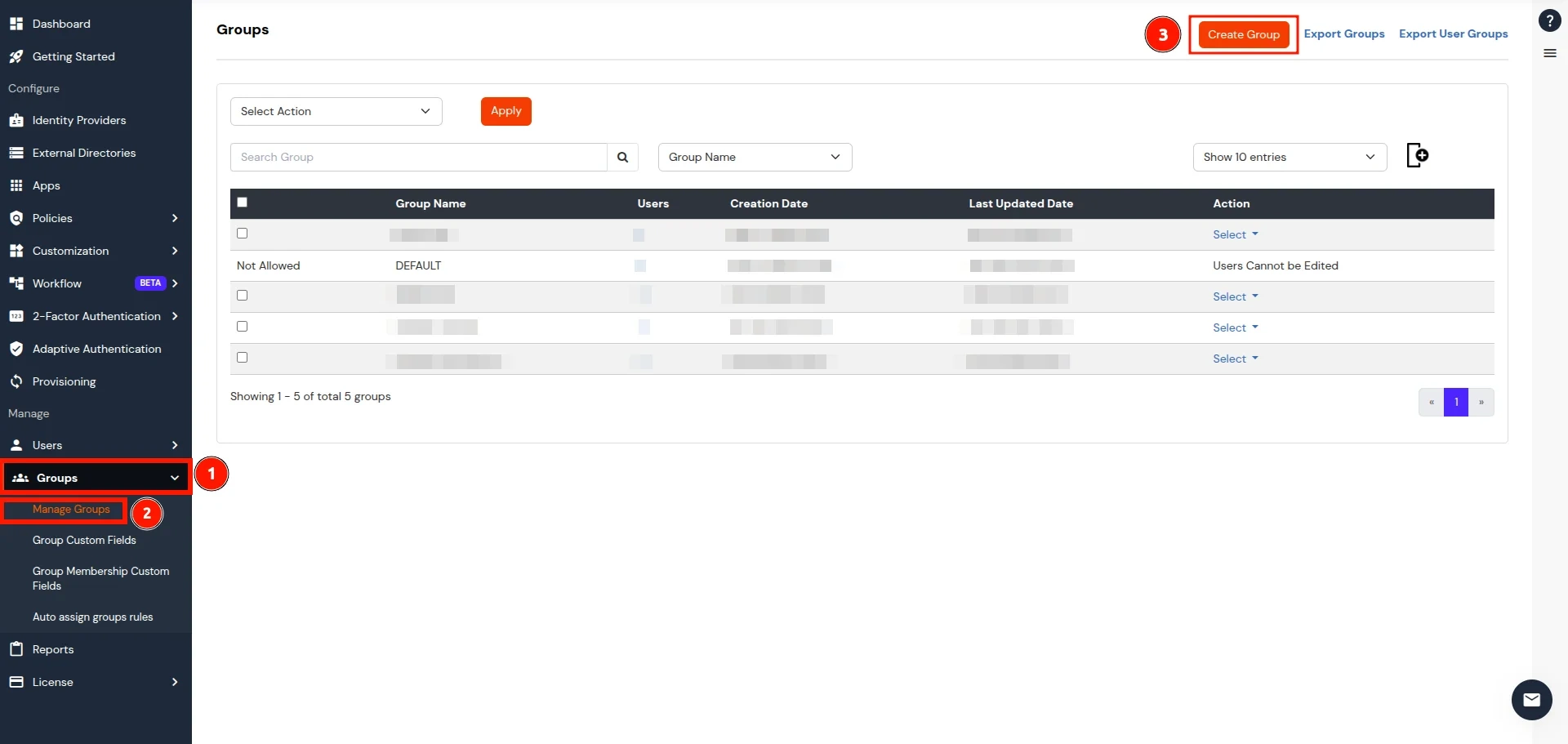Check the last group's row checkbox
Image resolution: width=1568 pixels, height=744 pixels.
coord(242,357)
